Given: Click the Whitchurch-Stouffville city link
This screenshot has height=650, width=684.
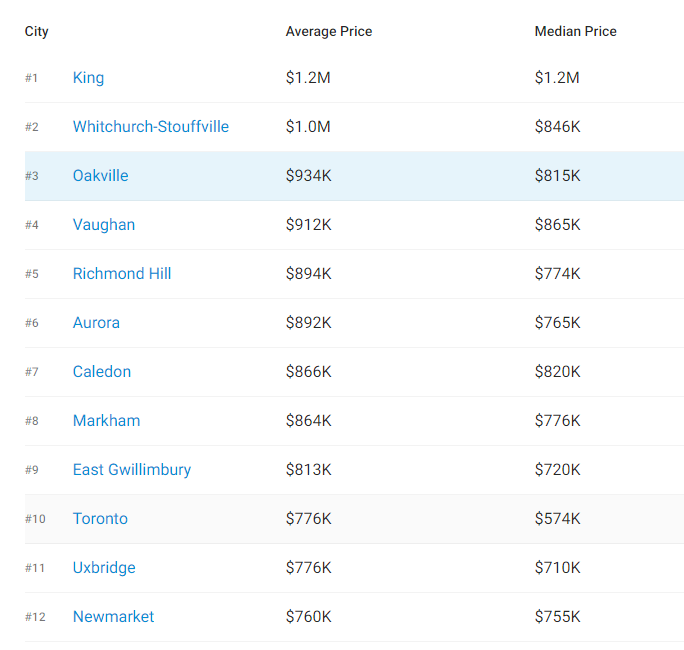Looking at the screenshot, I should point(150,127).
